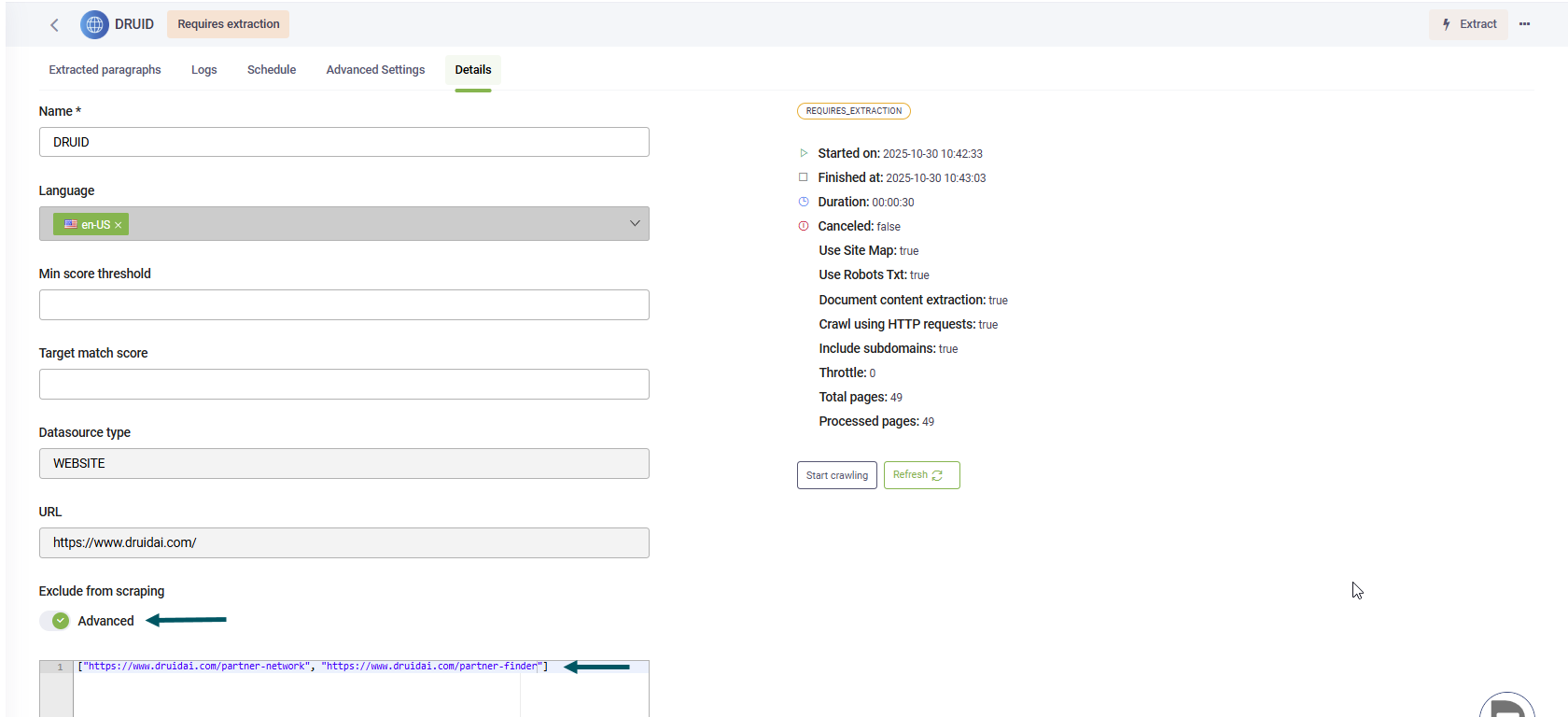Focus the Target match score field
1568x717 pixels.
coord(343,385)
